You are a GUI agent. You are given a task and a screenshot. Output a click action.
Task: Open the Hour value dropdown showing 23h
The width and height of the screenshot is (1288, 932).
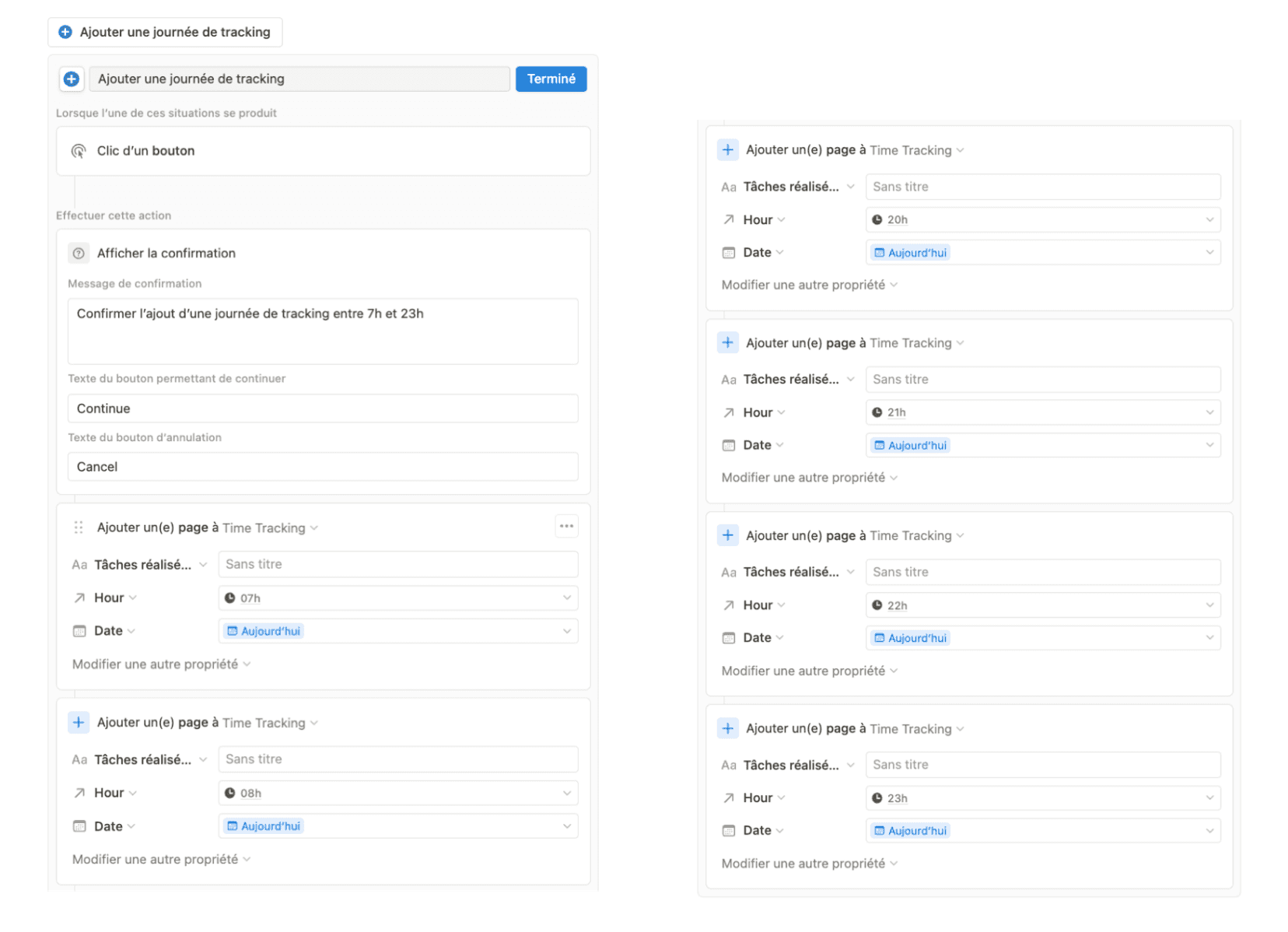click(1043, 798)
